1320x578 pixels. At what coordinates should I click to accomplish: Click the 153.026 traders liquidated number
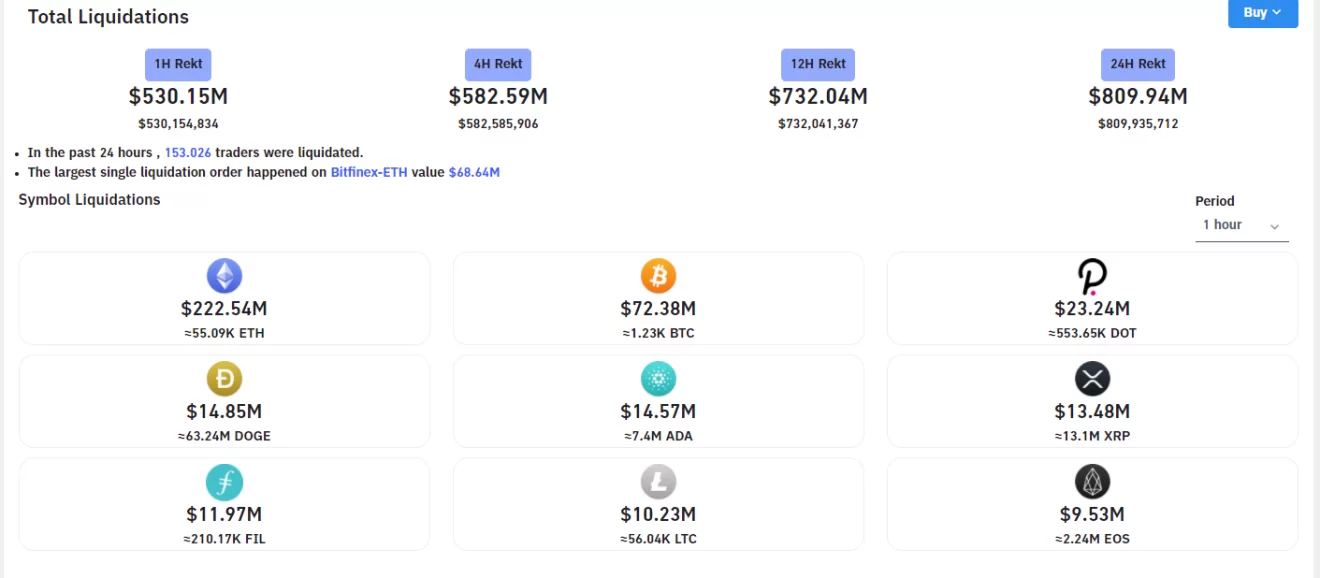[188, 153]
